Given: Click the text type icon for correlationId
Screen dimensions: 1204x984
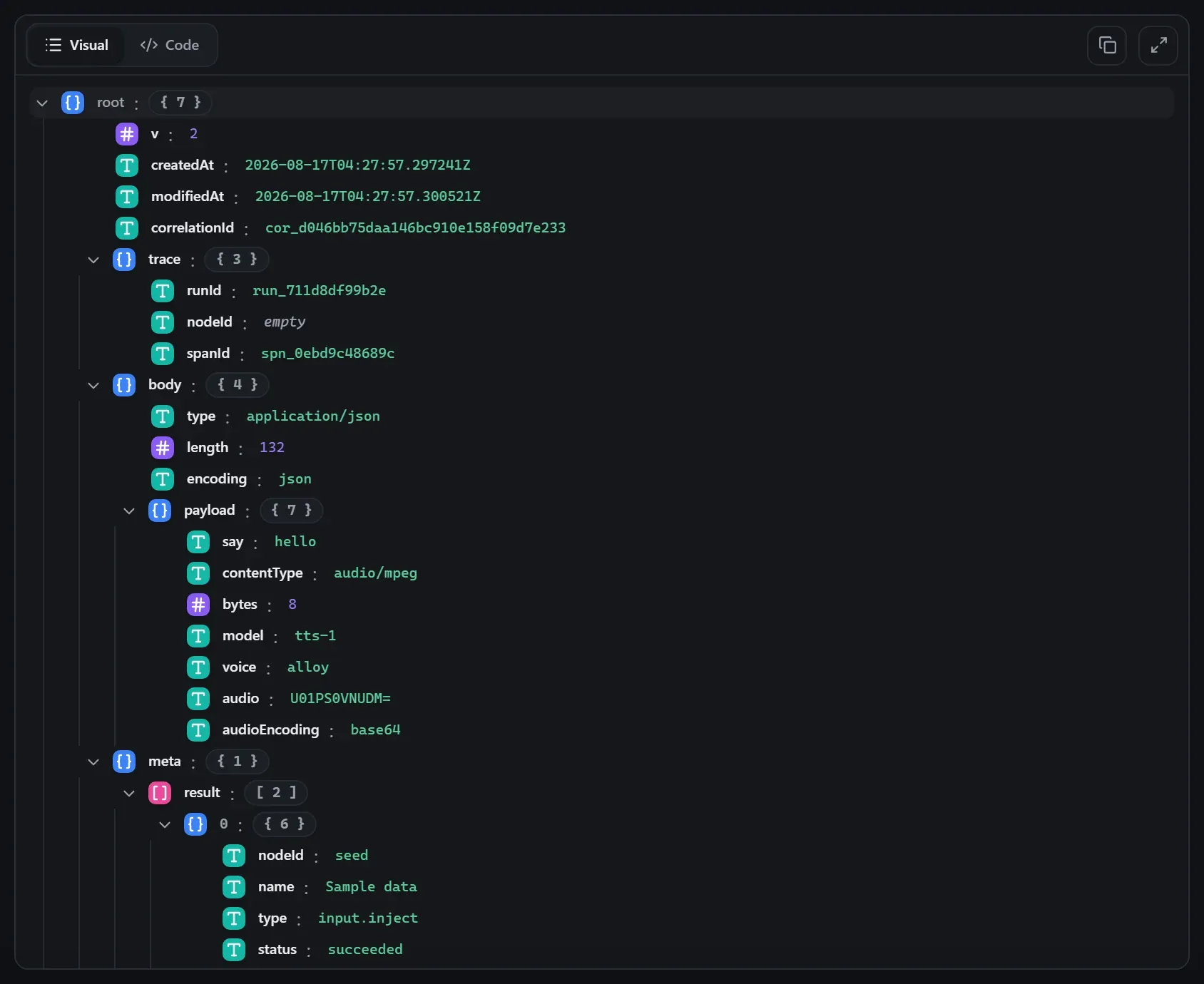Looking at the screenshot, I should [x=127, y=228].
